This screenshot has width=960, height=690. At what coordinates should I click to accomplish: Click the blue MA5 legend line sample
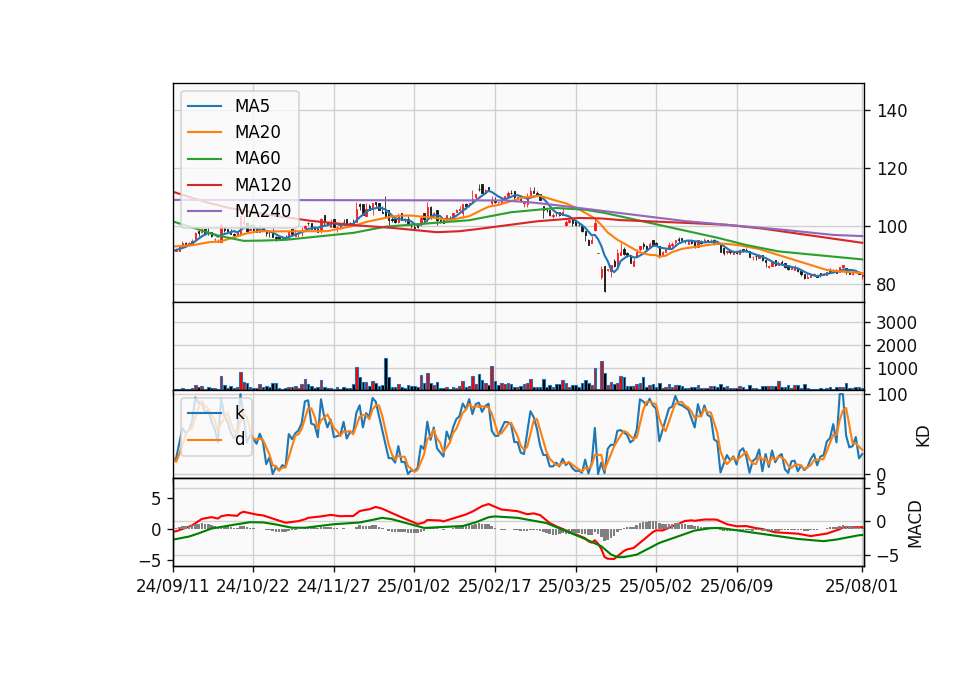coord(204,106)
